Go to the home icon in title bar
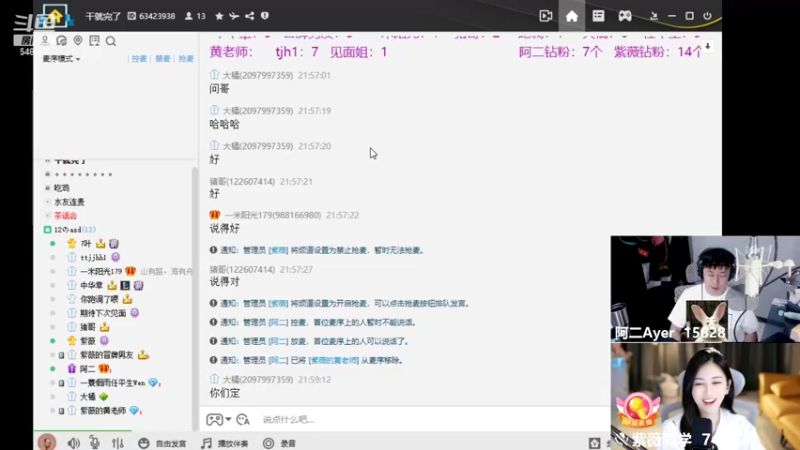This screenshot has height=450, width=800. click(571, 16)
